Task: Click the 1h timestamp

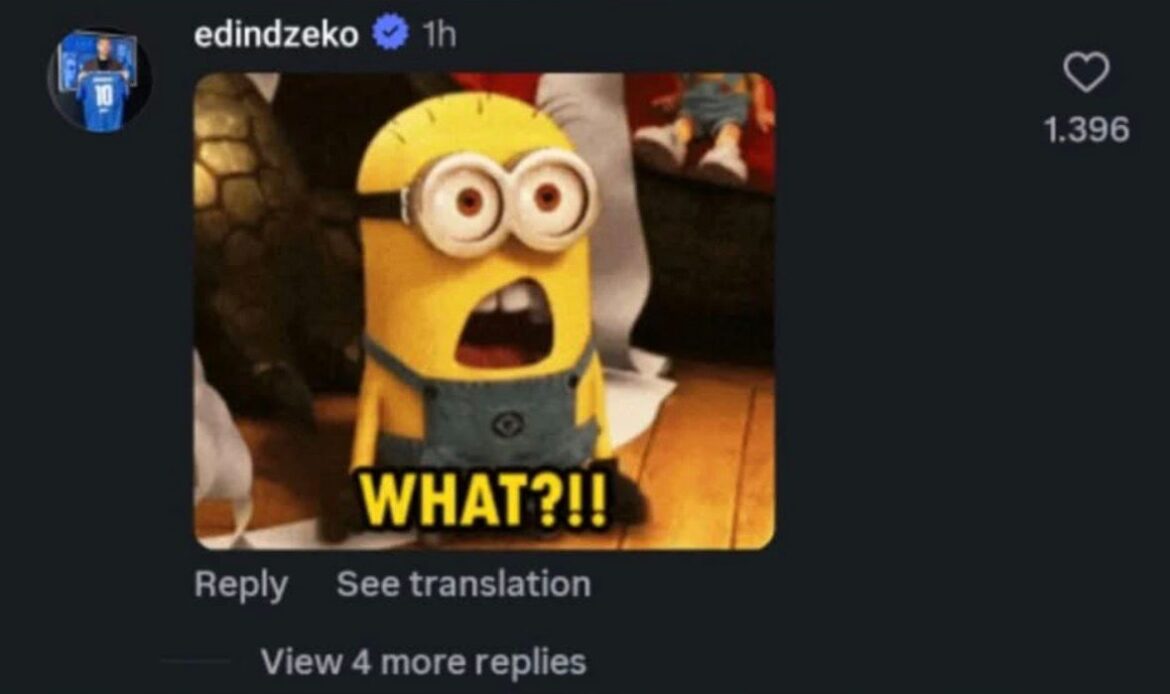Action: (x=439, y=34)
